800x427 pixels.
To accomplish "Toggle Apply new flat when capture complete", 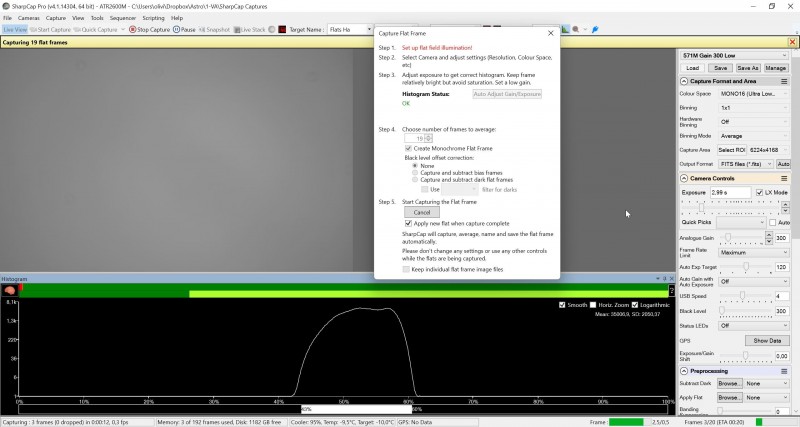I will [x=408, y=223].
